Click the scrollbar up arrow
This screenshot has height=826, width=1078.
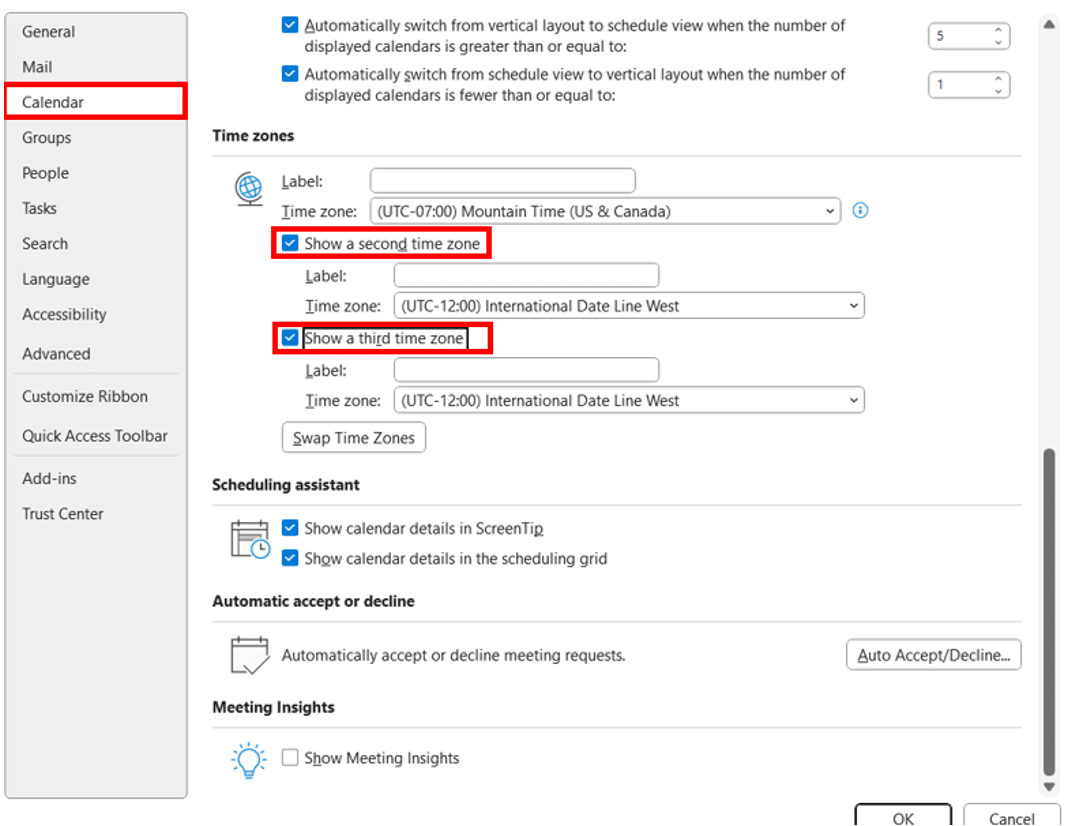click(x=1048, y=25)
